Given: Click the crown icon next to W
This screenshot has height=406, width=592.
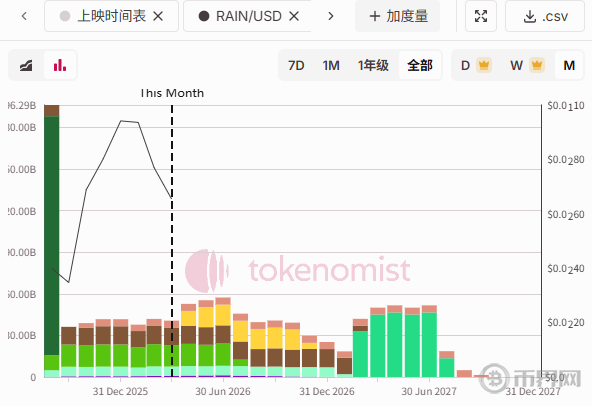Looking at the screenshot, I should pyautogui.click(x=537, y=65).
